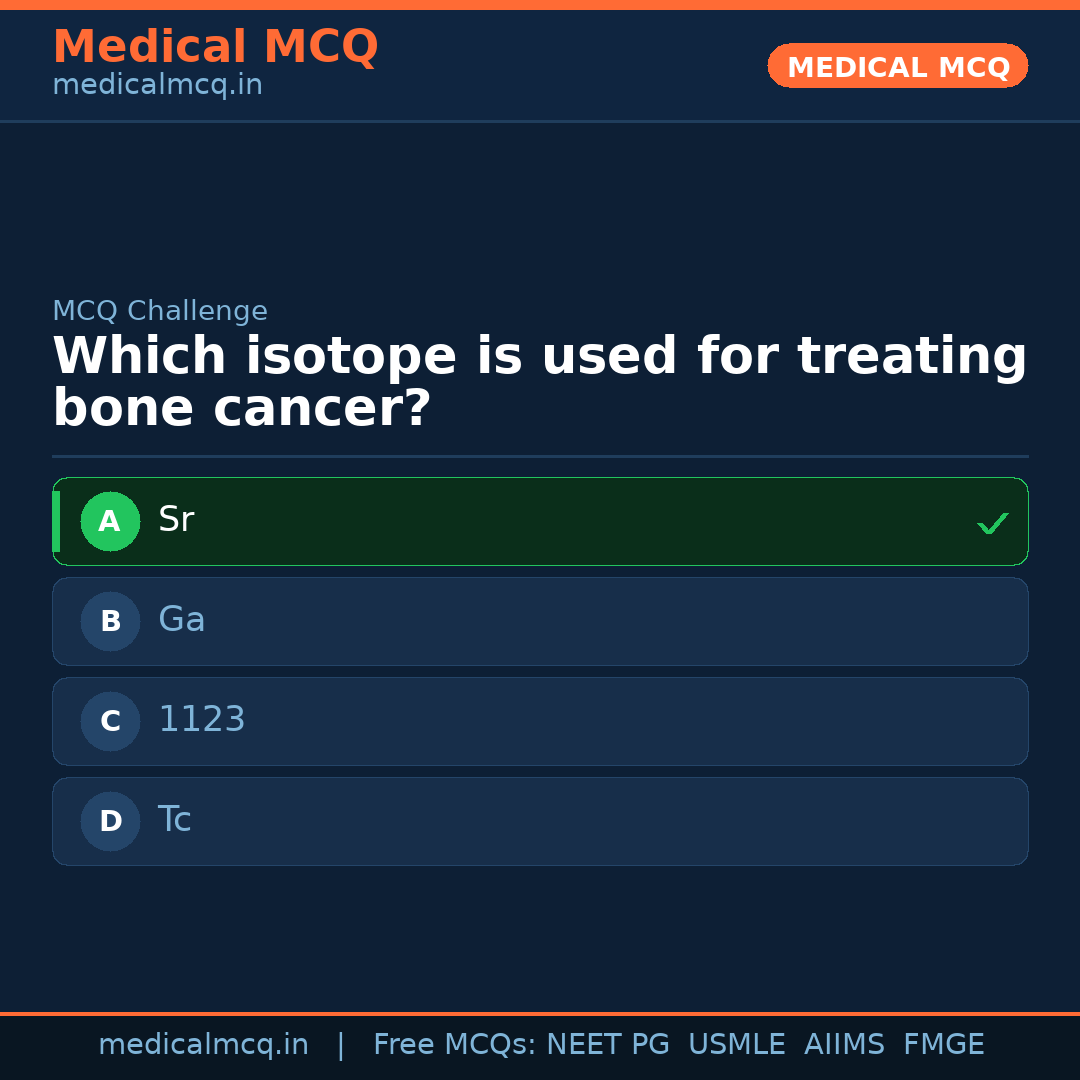
Task: Click the green checkmark on option A
Action: pyautogui.click(x=992, y=521)
